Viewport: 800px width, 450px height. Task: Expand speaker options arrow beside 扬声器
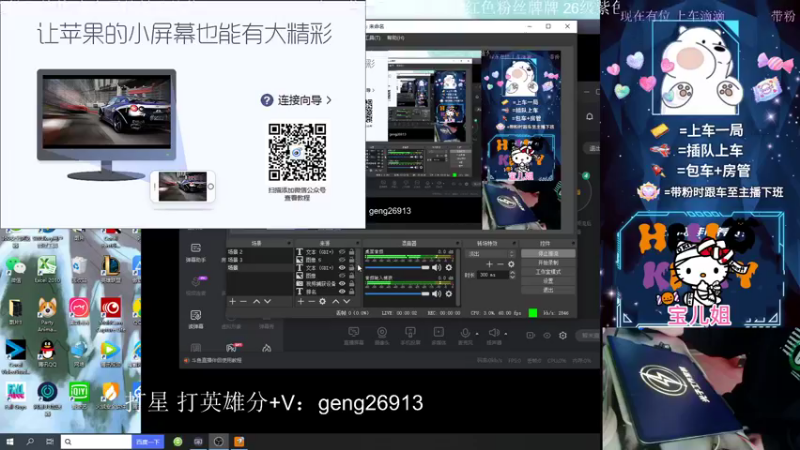[506, 334]
